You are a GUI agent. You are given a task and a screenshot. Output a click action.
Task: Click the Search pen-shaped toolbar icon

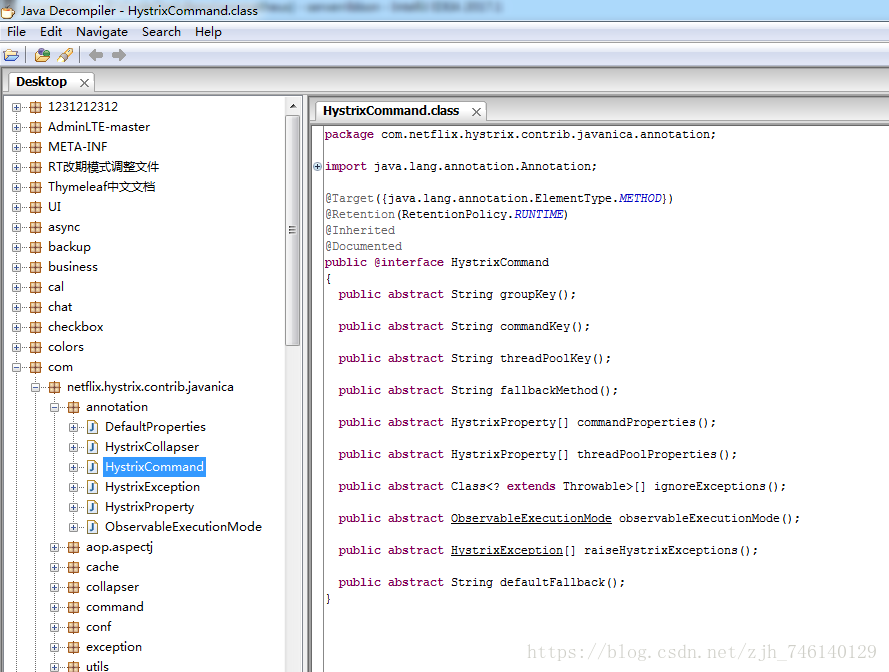(65, 55)
